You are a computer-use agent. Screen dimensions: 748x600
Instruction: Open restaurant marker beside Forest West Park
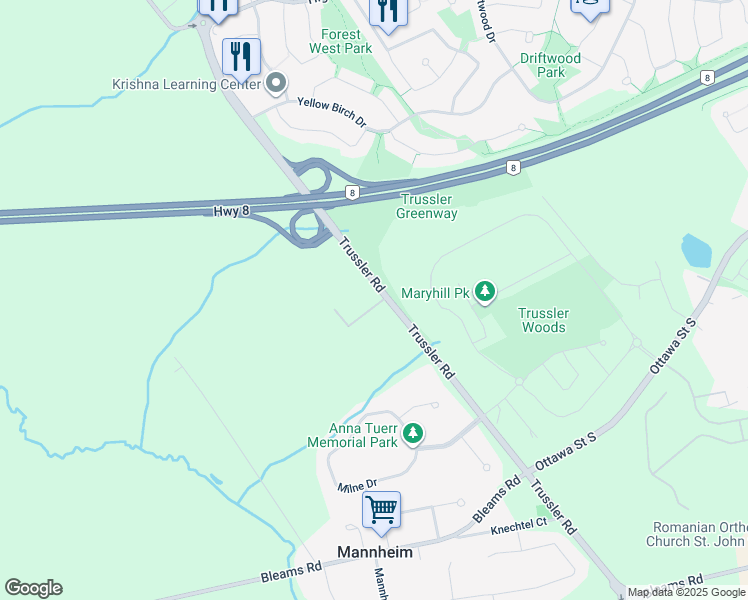click(388, 12)
